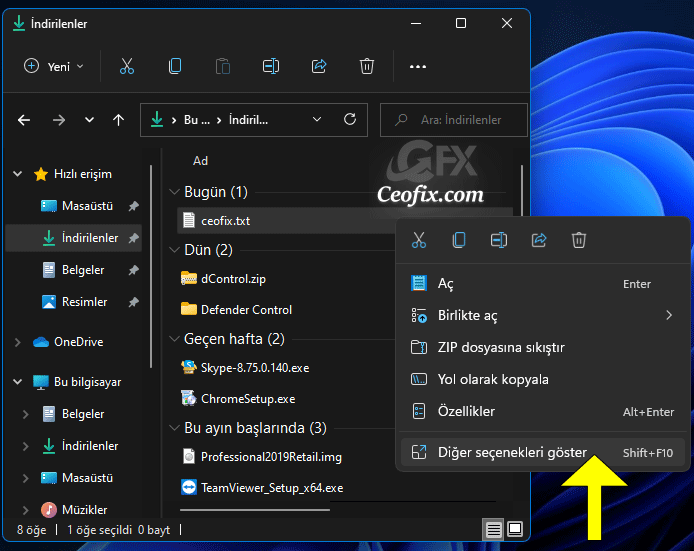Viewport: 694px width, 551px height.
Task: Refresh the İndirilenler folder view
Action: [x=350, y=119]
